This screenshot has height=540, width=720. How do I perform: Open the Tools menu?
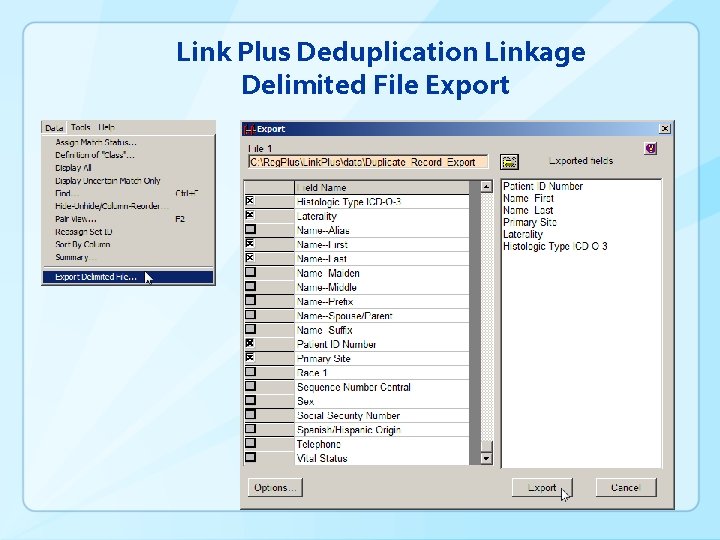click(80, 127)
